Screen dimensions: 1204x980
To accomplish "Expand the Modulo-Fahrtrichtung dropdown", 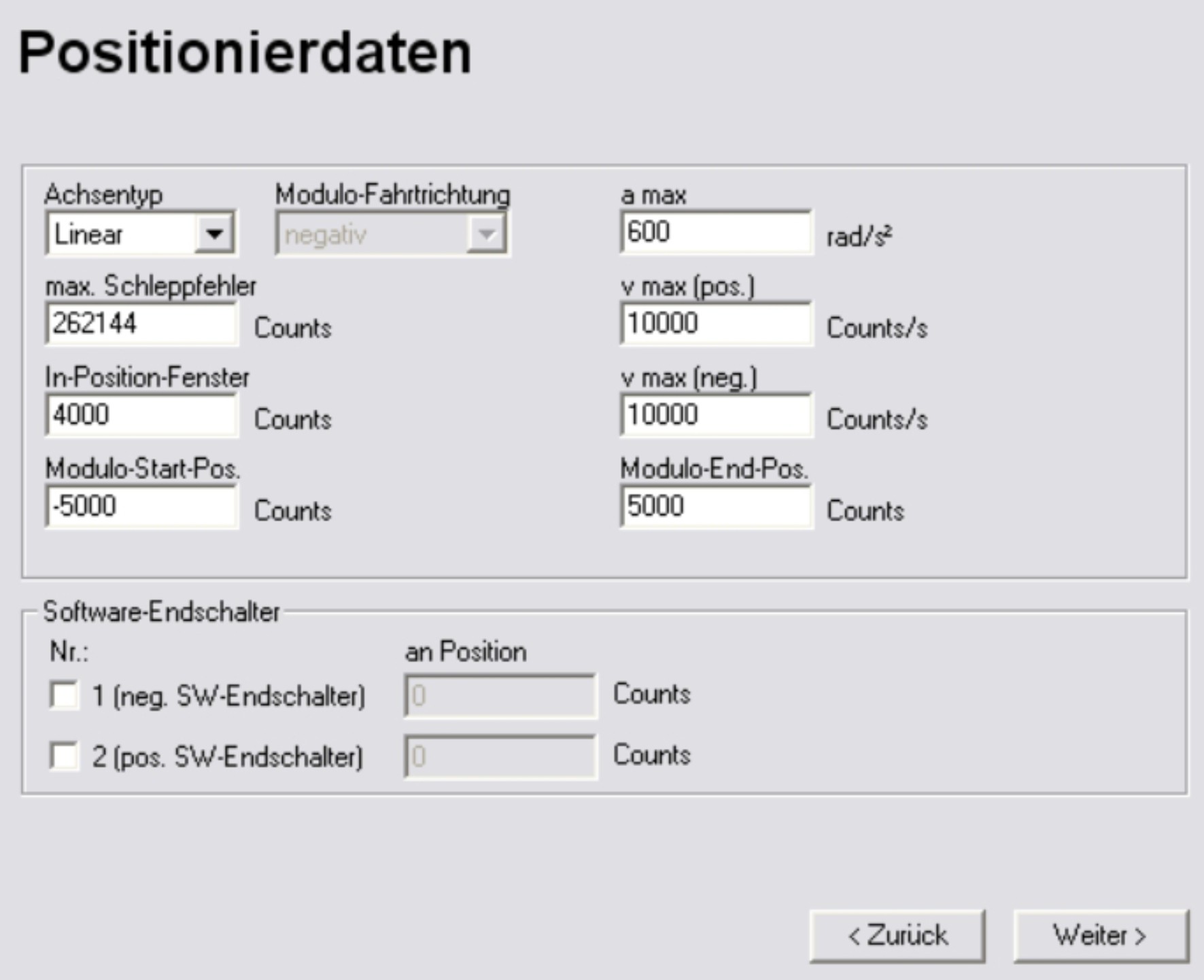I will [x=486, y=235].
